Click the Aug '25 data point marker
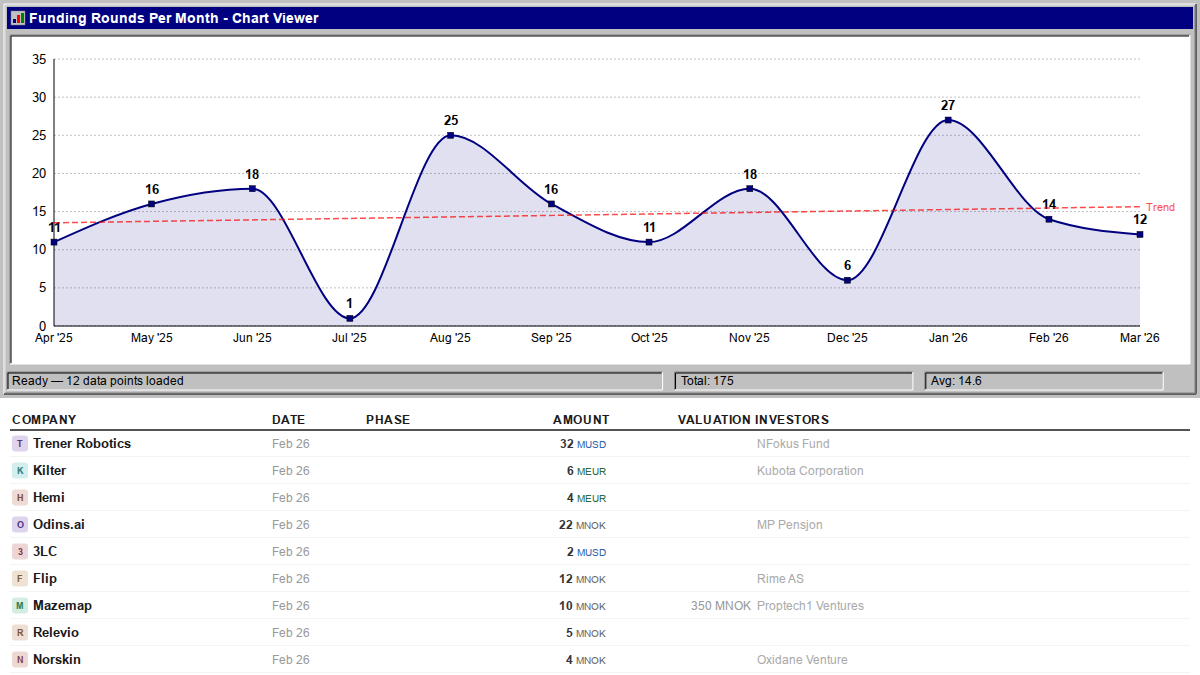 [451, 135]
